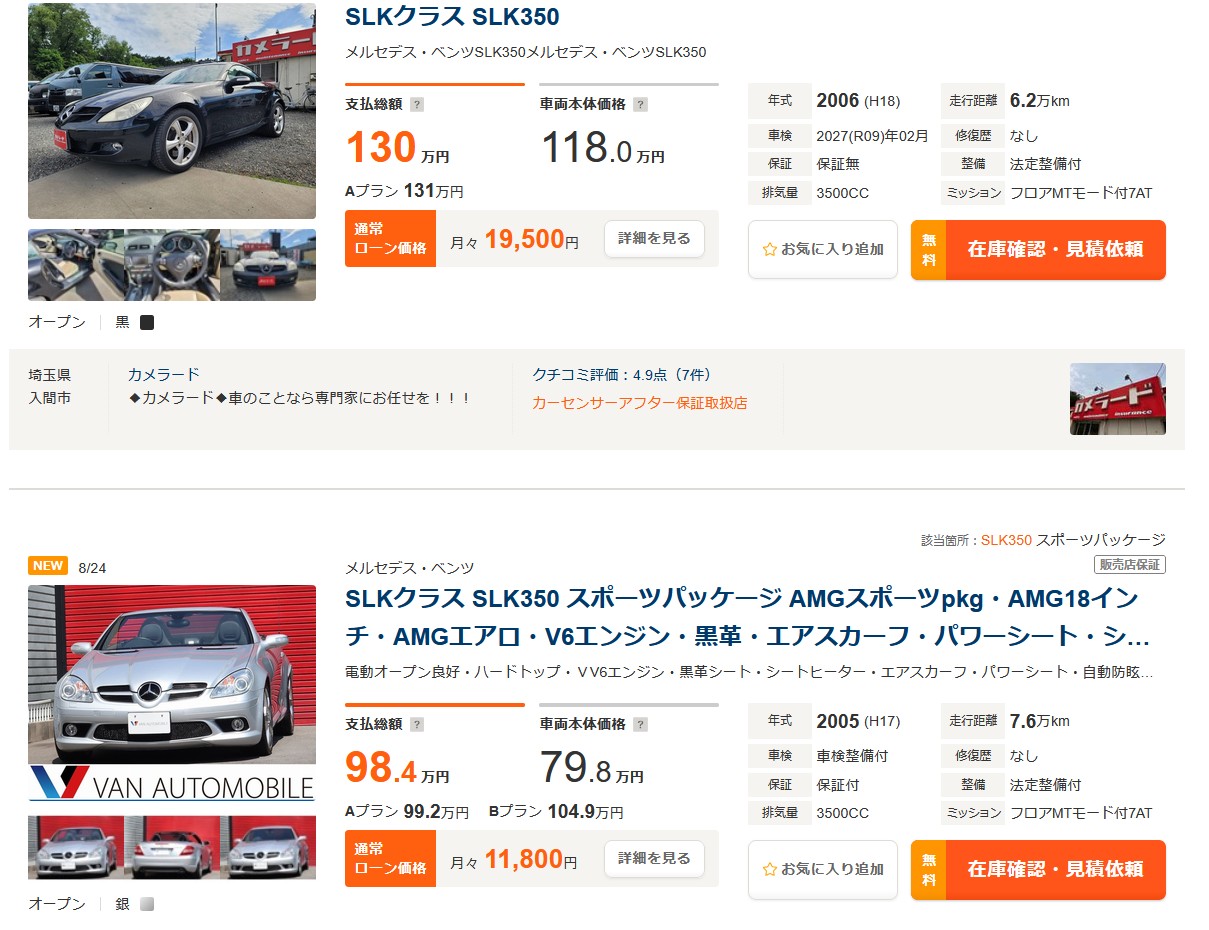Add the 2006 SLK350 to favorites
Viewport: 1209px width, 930px height.
click(823, 249)
